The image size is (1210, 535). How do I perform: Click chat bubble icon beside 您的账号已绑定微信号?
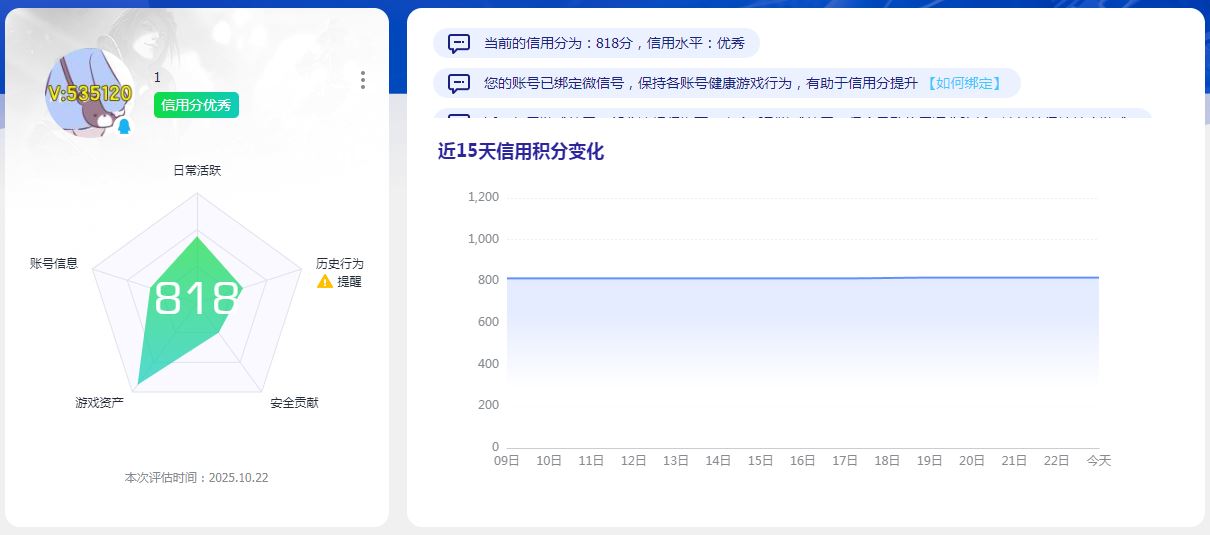(459, 83)
